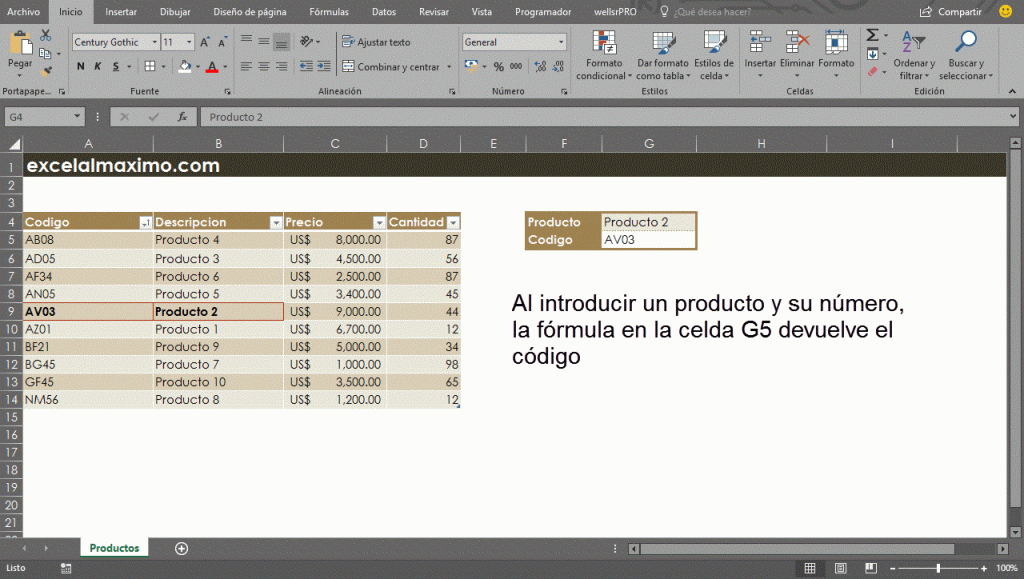Open Estilos de celda gallery
The height and width of the screenshot is (579, 1024).
(716, 60)
